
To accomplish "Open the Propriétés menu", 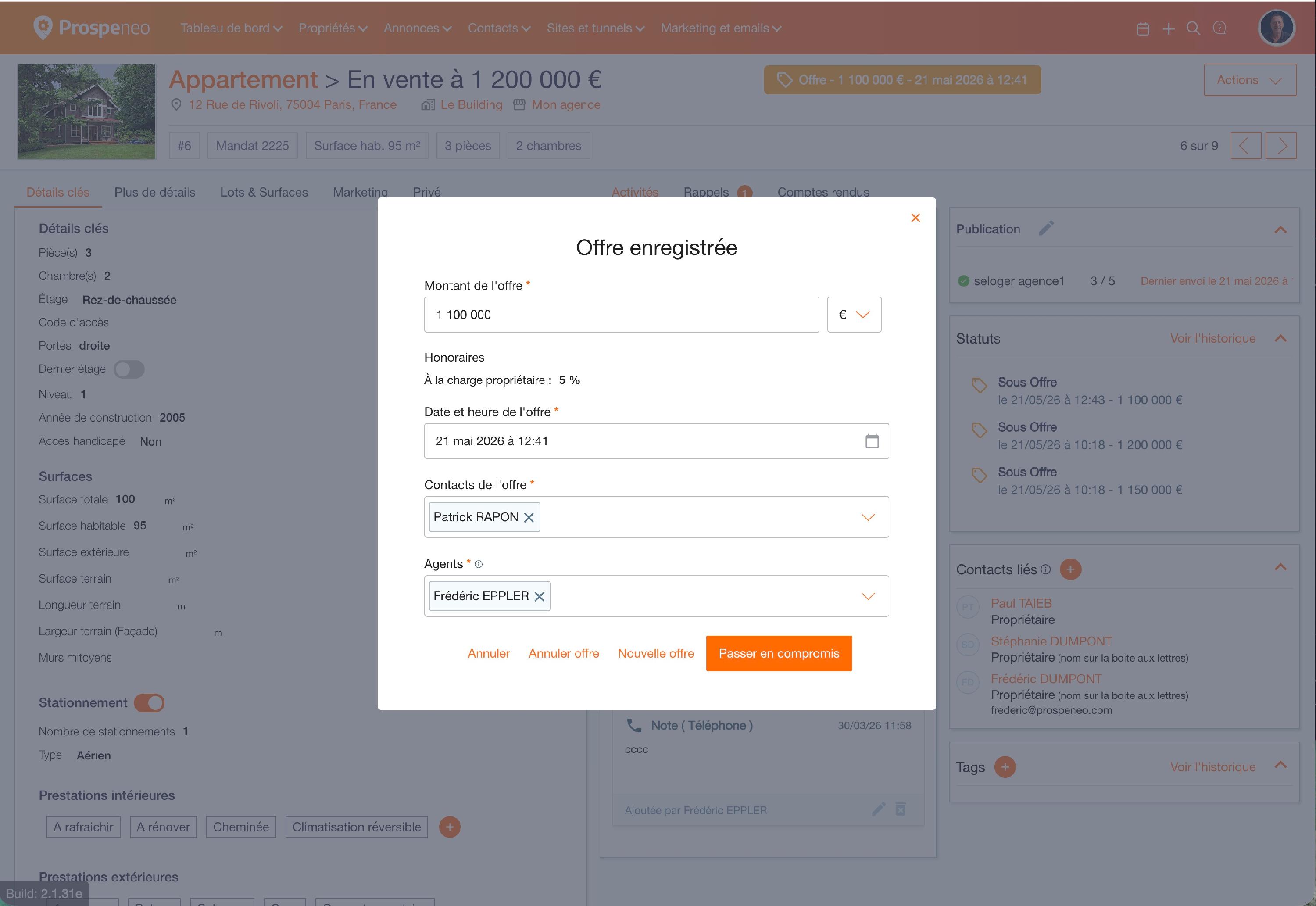I will pos(333,28).
